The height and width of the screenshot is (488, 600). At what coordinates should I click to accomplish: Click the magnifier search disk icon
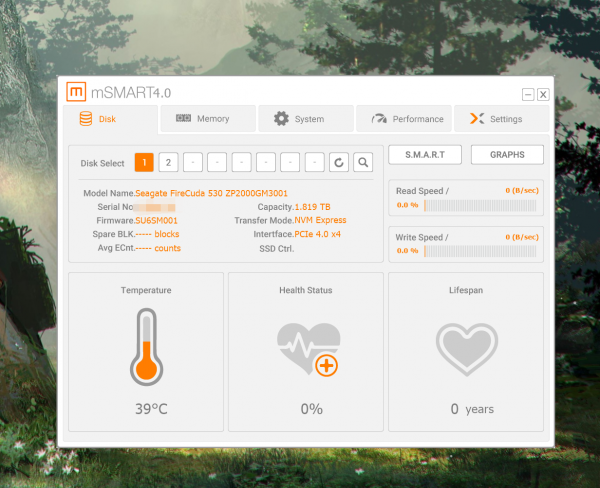tap(363, 162)
